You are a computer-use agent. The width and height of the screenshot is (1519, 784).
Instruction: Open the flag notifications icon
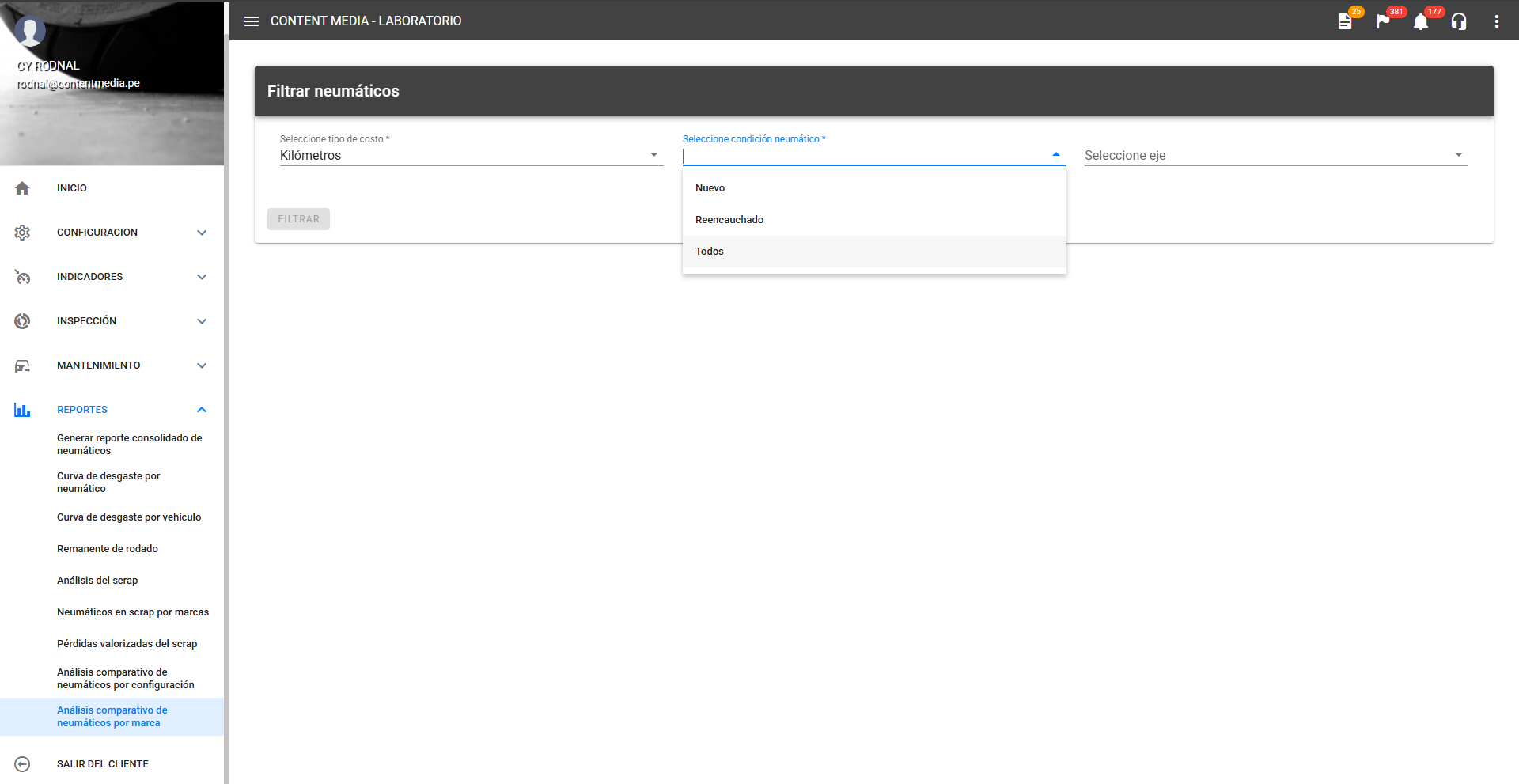pos(1383,21)
